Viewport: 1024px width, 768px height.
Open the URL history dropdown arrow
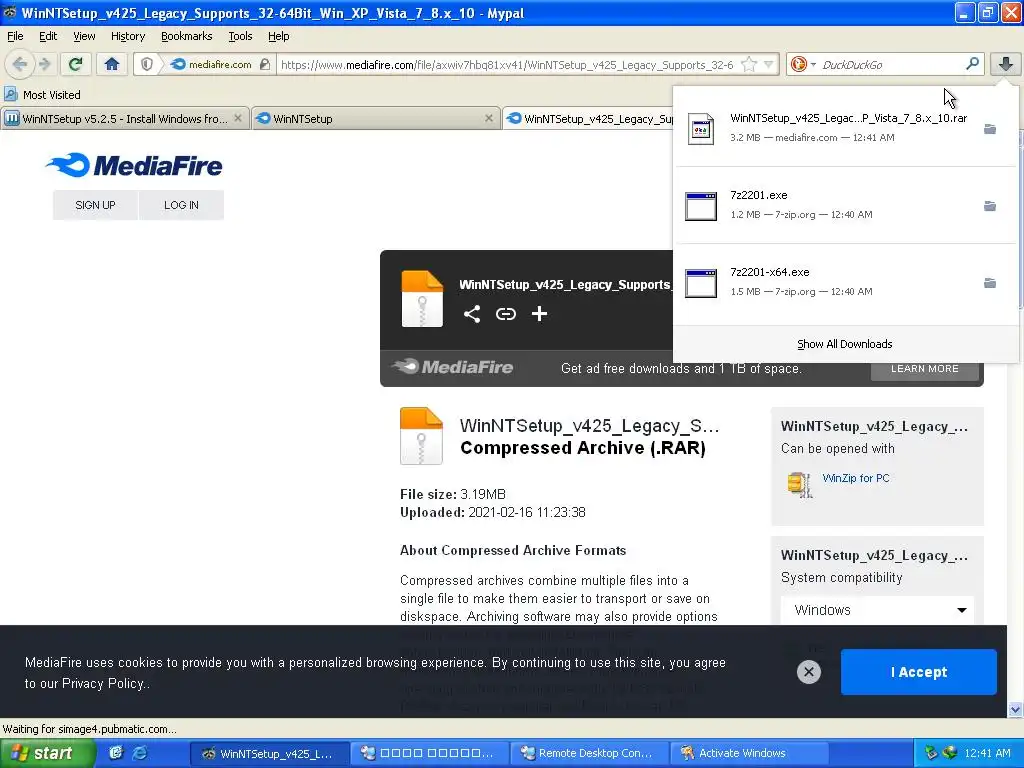769,64
